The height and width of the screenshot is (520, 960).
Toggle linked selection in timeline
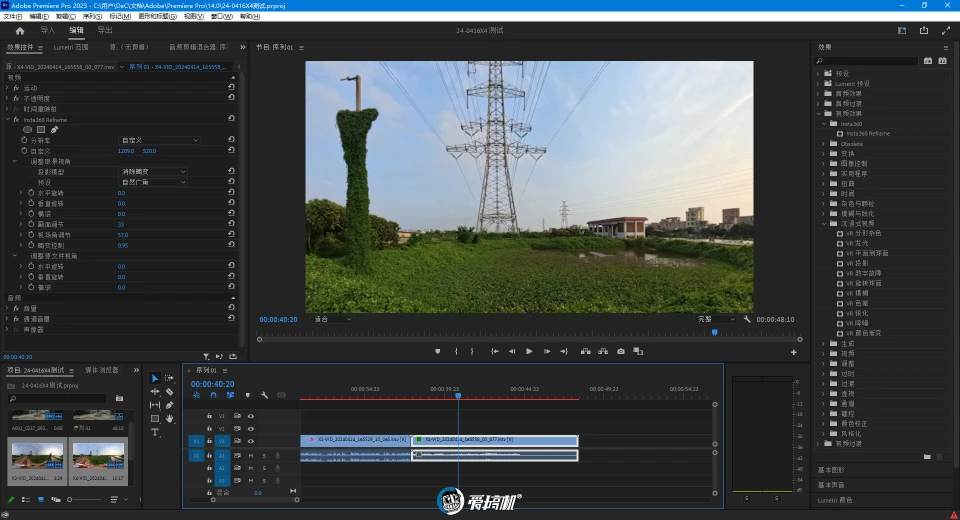tap(230, 396)
